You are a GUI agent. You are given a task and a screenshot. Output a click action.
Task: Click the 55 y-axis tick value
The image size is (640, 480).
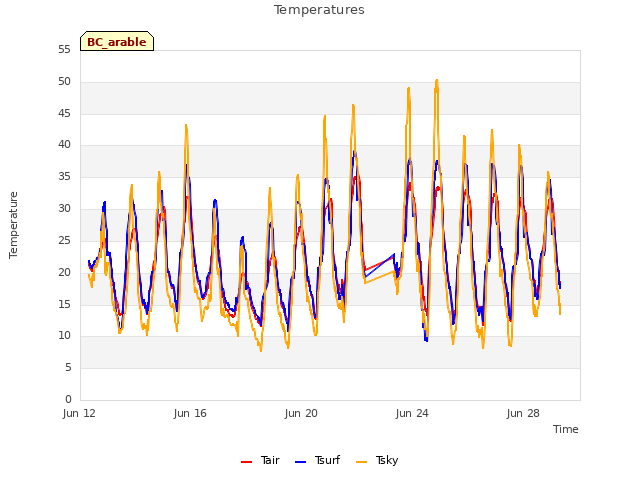point(64,50)
